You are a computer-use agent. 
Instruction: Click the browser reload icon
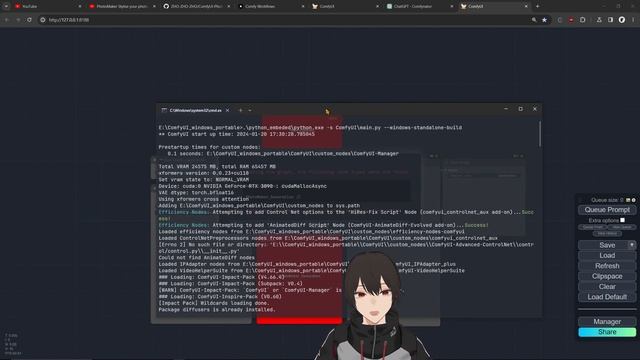pos(29,20)
